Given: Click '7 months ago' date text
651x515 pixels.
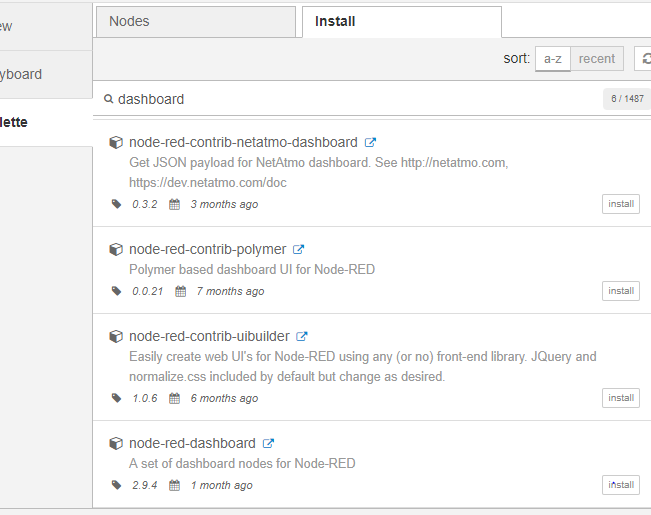Looking at the screenshot, I should pos(230,291).
